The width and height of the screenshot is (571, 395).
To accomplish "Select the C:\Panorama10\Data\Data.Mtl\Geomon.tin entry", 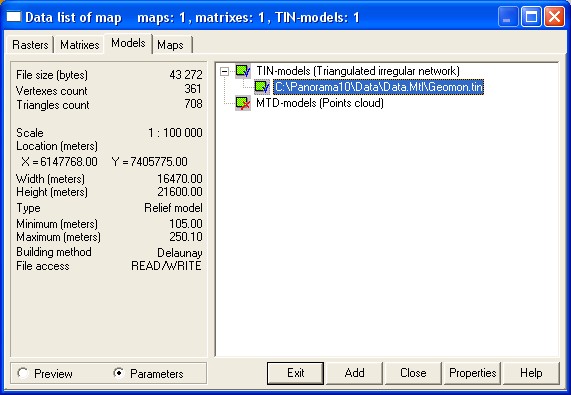I will [x=379, y=87].
